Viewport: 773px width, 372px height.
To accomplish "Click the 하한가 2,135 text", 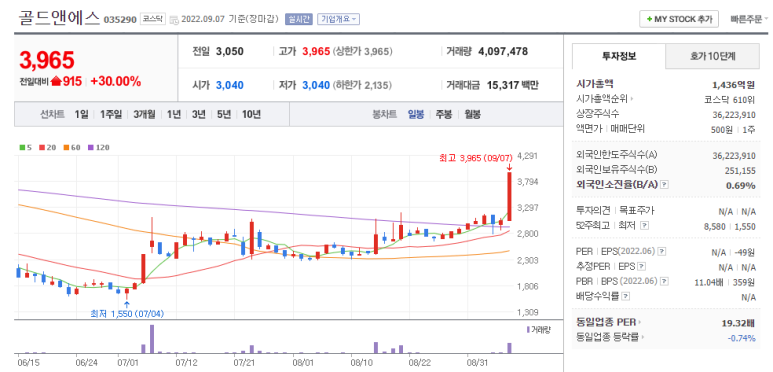I will click(362, 85).
